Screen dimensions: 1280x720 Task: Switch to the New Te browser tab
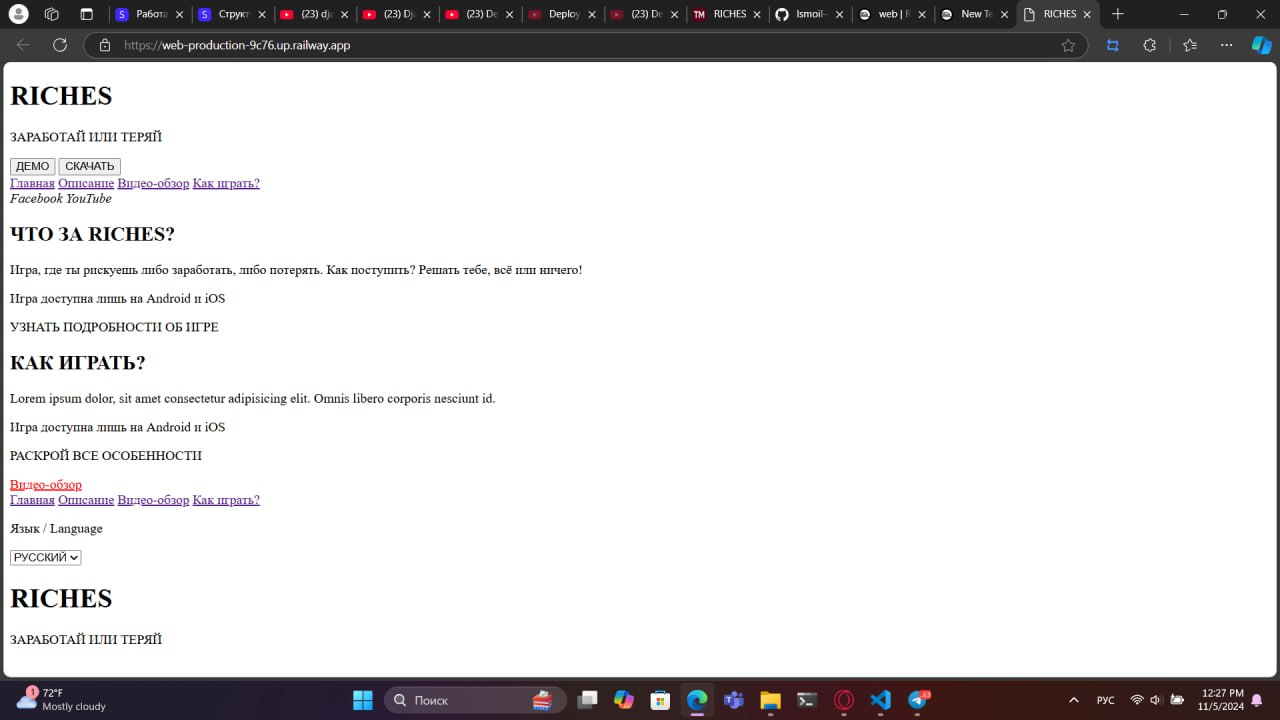[x=973, y=14]
